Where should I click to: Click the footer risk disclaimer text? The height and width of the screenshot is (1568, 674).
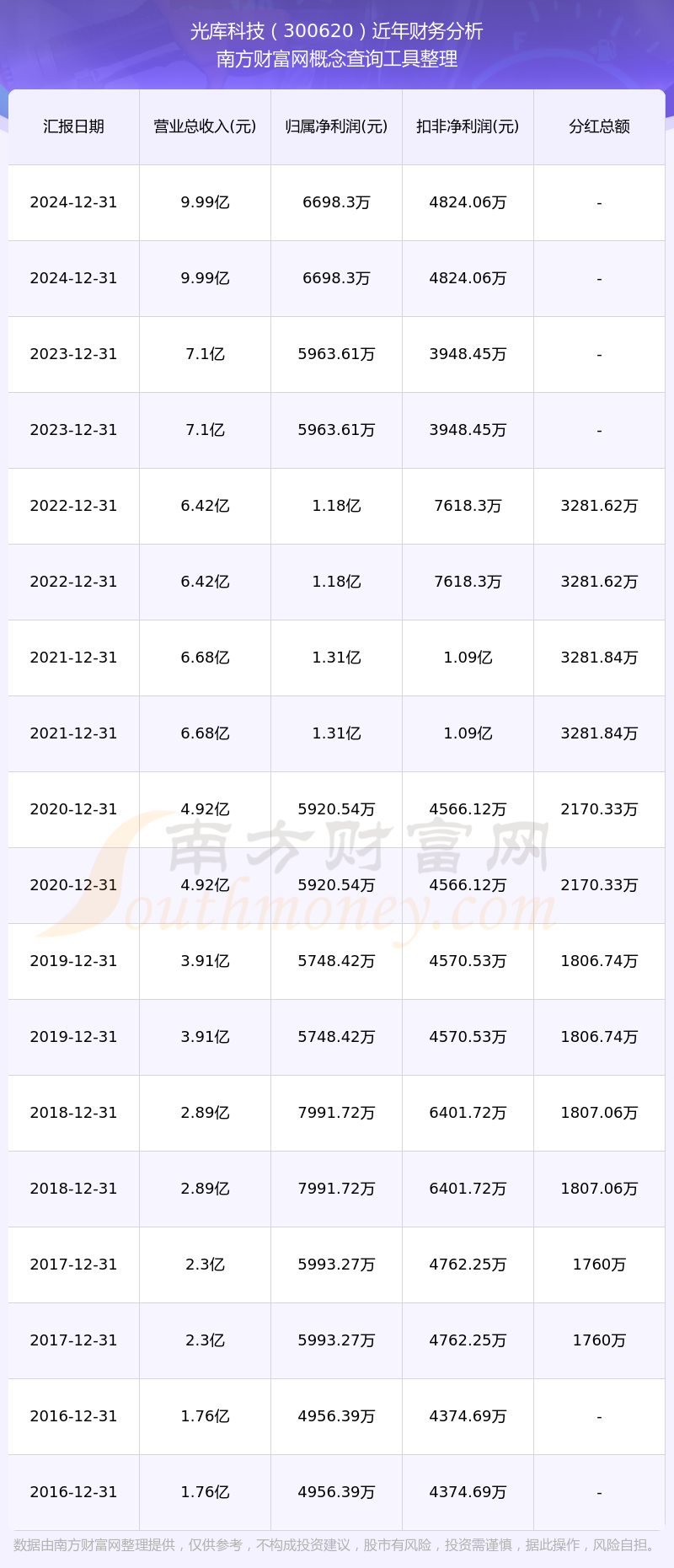[x=337, y=1545]
